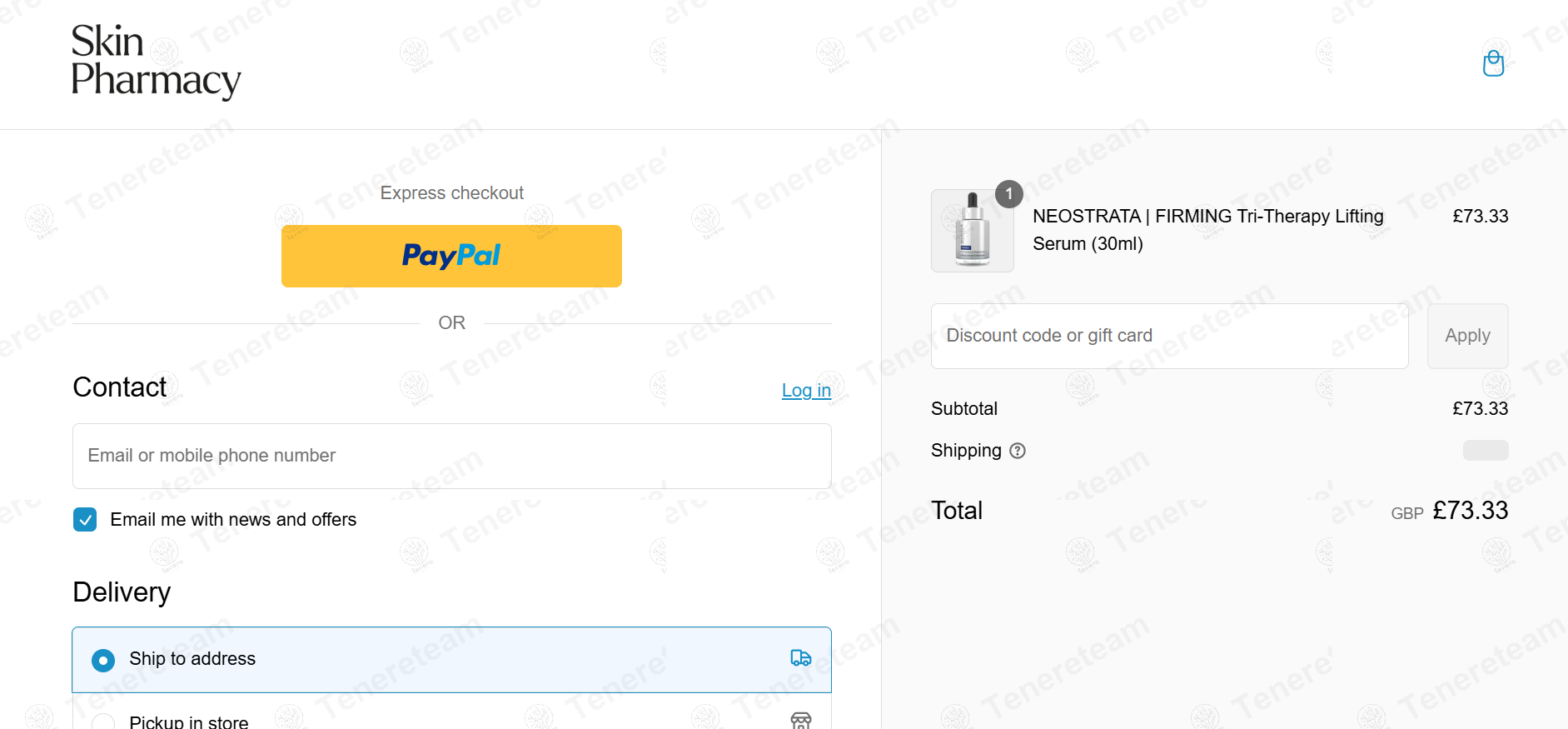Click the storefront pickup icon
This screenshot has width=1568, height=729.
[800, 721]
